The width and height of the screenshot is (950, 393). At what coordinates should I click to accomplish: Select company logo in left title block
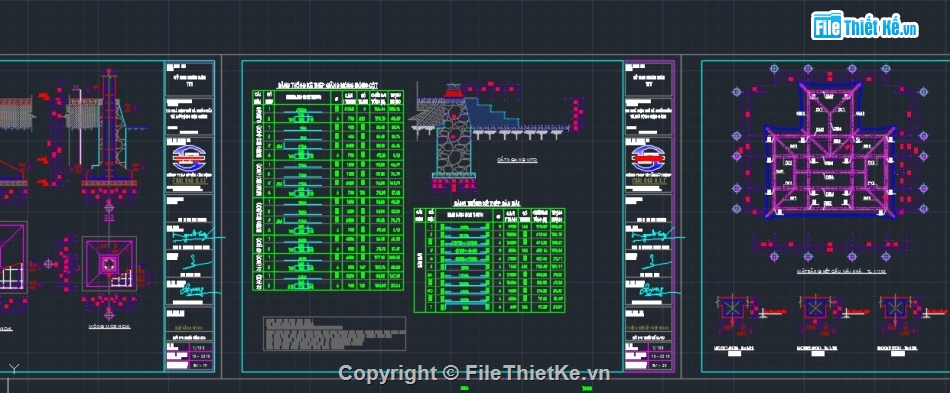coord(189,159)
